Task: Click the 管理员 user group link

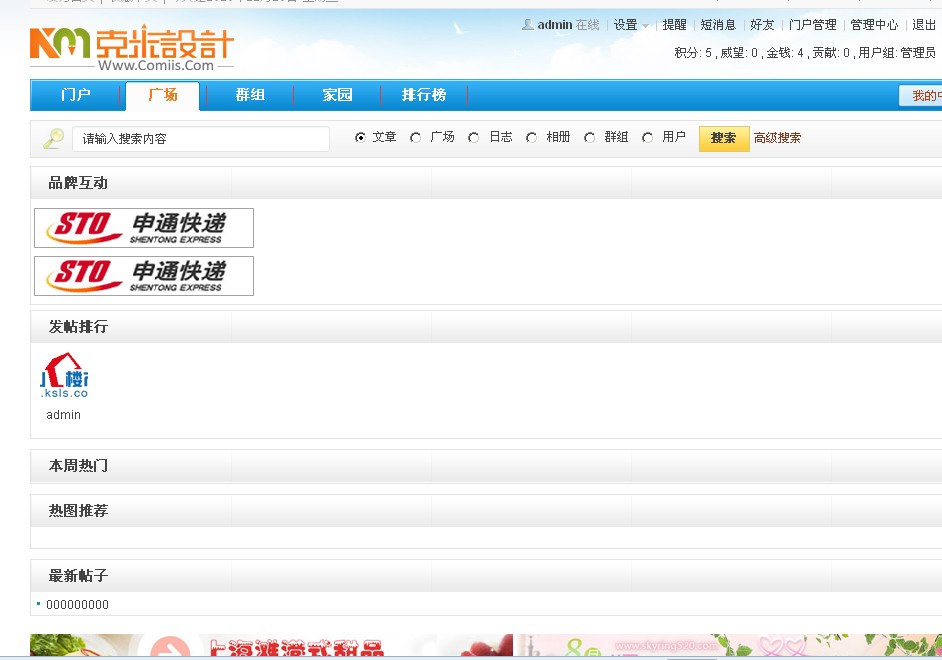Action: [918, 53]
